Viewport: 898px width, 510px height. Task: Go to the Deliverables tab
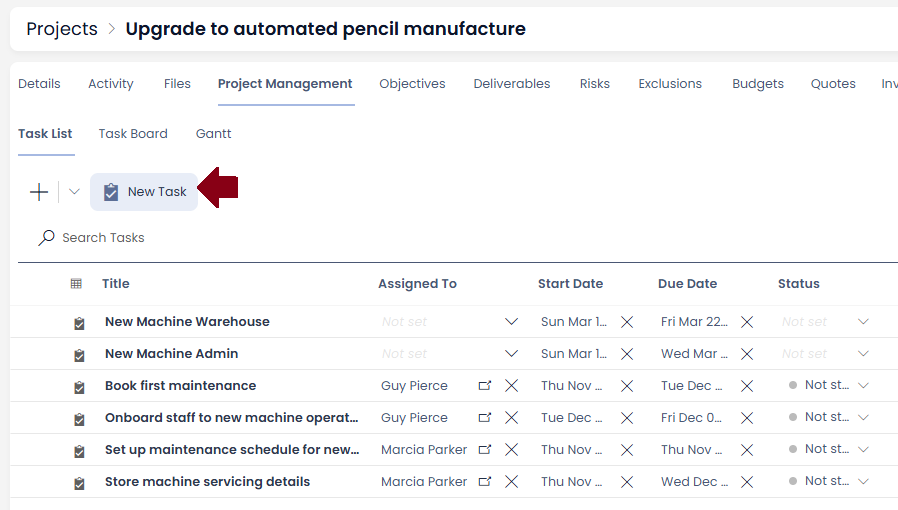point(511,84)
